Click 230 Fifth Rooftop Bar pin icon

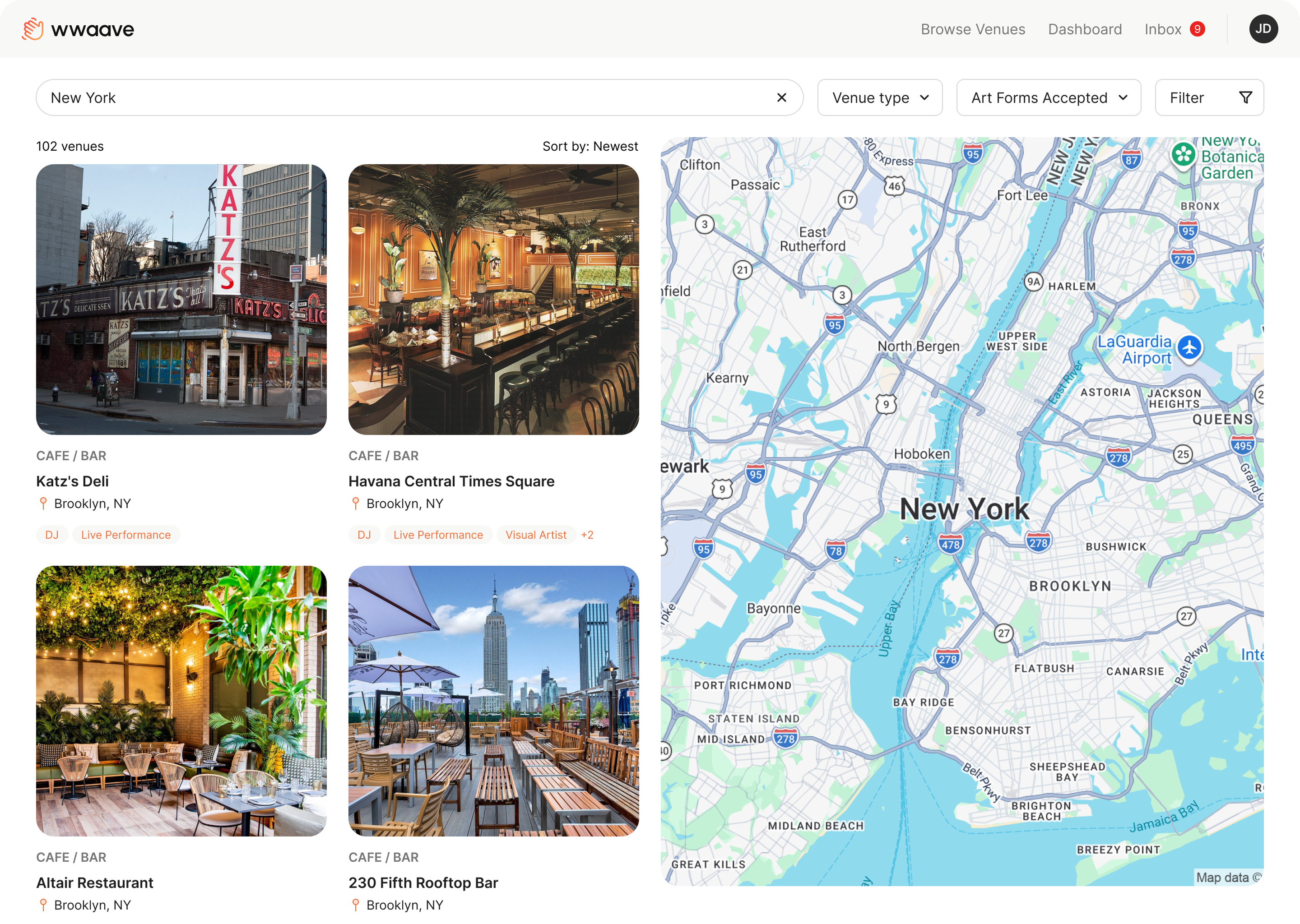[x=356, y=905]
